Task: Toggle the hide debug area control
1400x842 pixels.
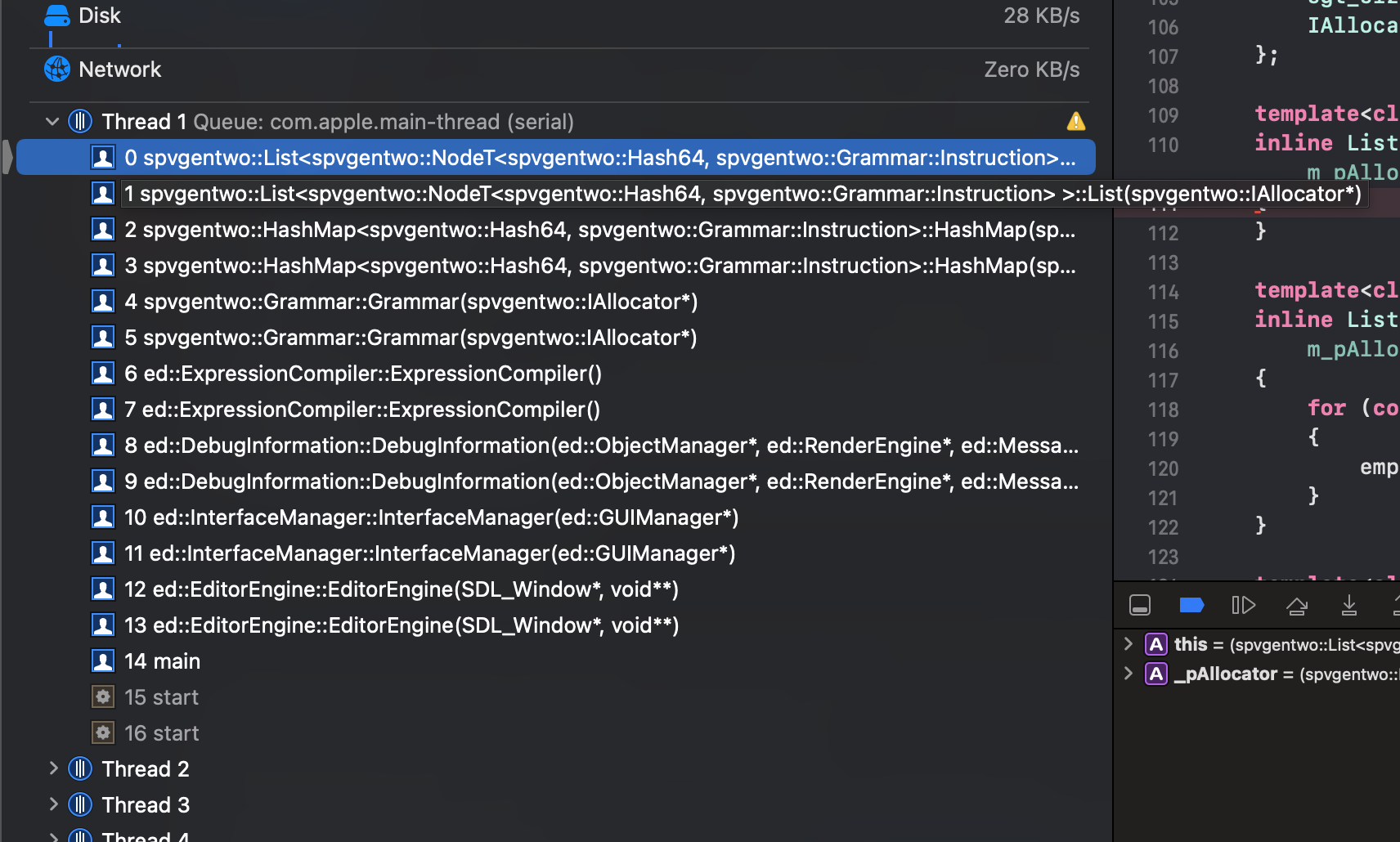Action: (x=1139, y=605)
